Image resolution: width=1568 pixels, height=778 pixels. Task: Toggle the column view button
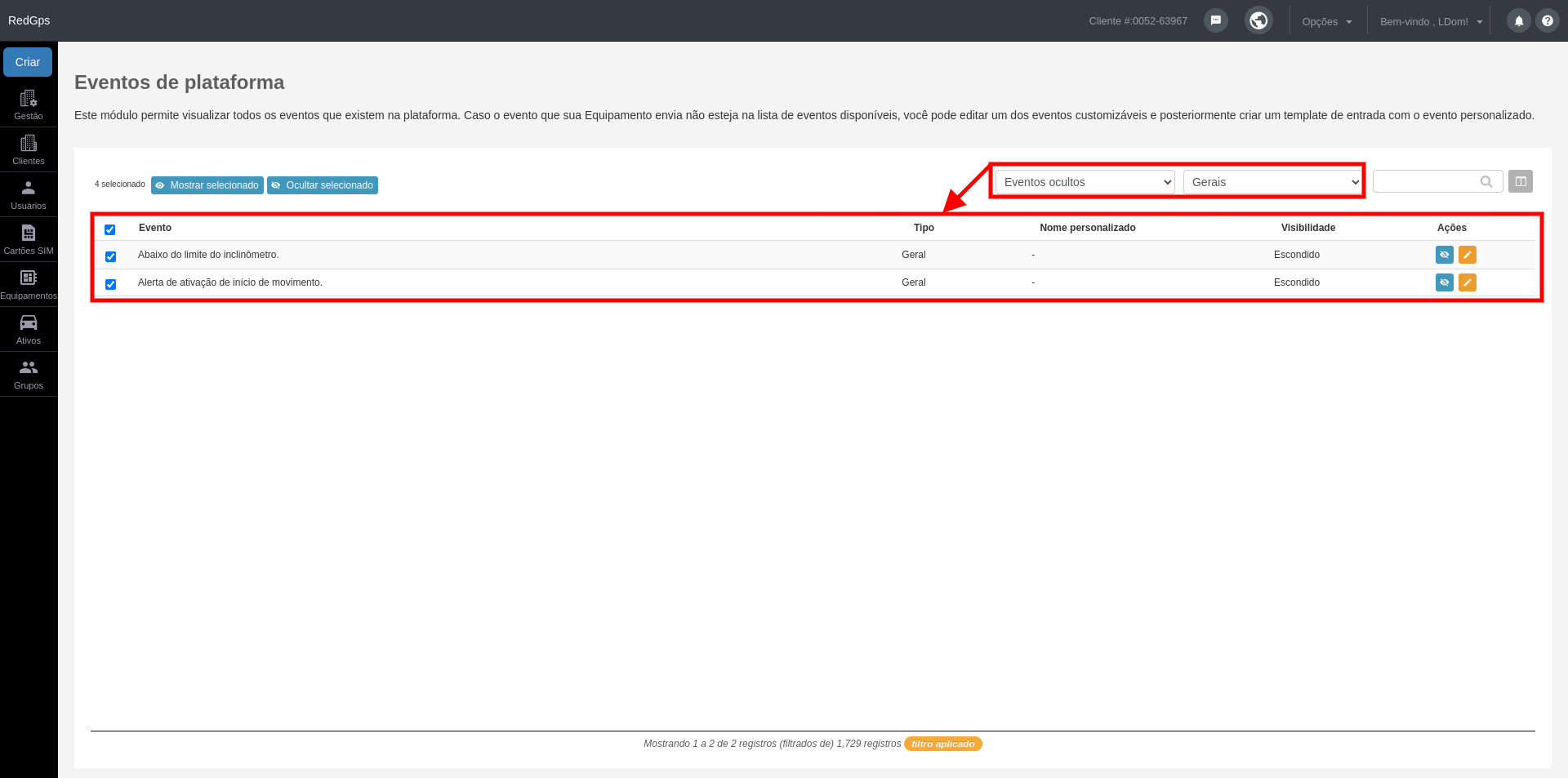click(1521, 181)
